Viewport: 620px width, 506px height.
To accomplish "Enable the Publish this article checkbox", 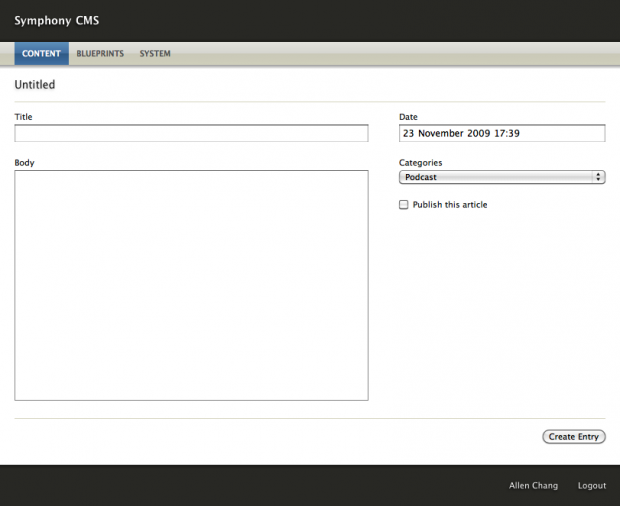I will pos(403,204).
